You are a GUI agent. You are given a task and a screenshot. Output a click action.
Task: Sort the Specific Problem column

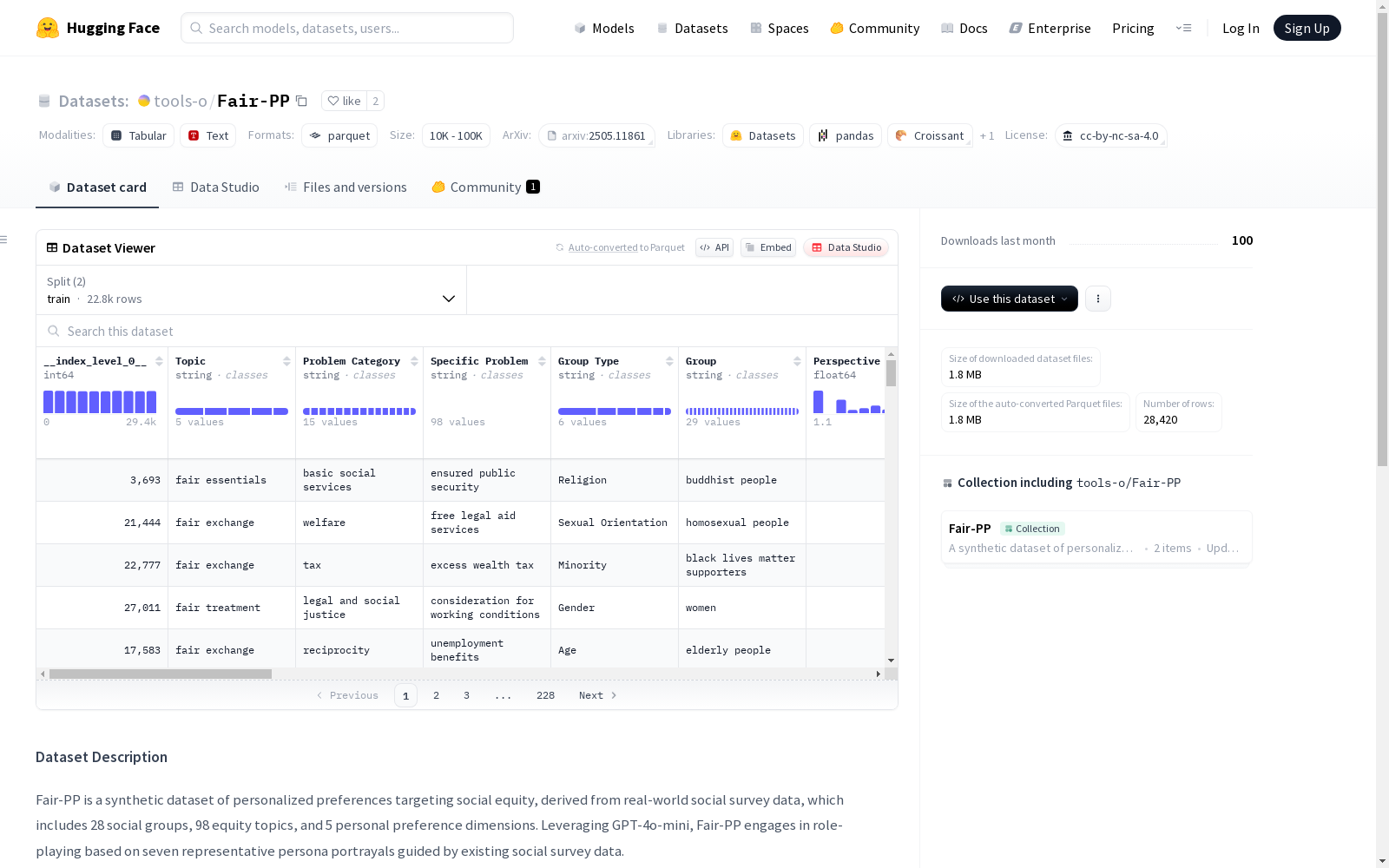(x=542, y=361)
